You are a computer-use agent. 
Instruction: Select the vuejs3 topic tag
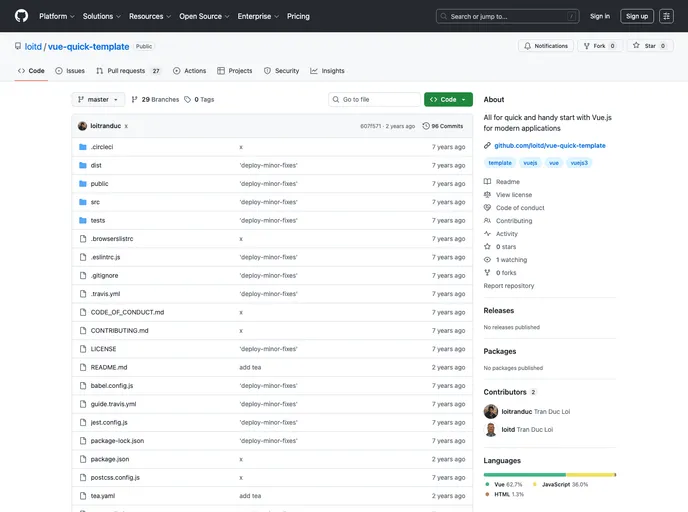click(x=579, y=162)
